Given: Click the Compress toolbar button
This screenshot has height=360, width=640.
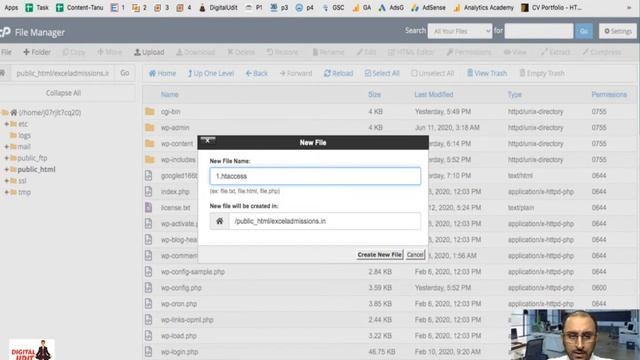Looking at the screenshot, I should [602, 52].
